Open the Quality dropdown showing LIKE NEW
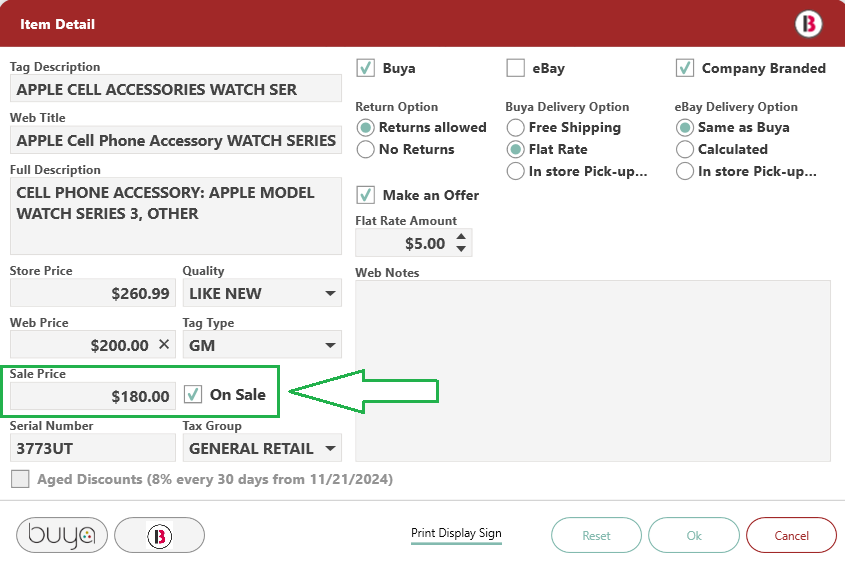The height and width of the screenshot is (569, 845). pos(262,293)
